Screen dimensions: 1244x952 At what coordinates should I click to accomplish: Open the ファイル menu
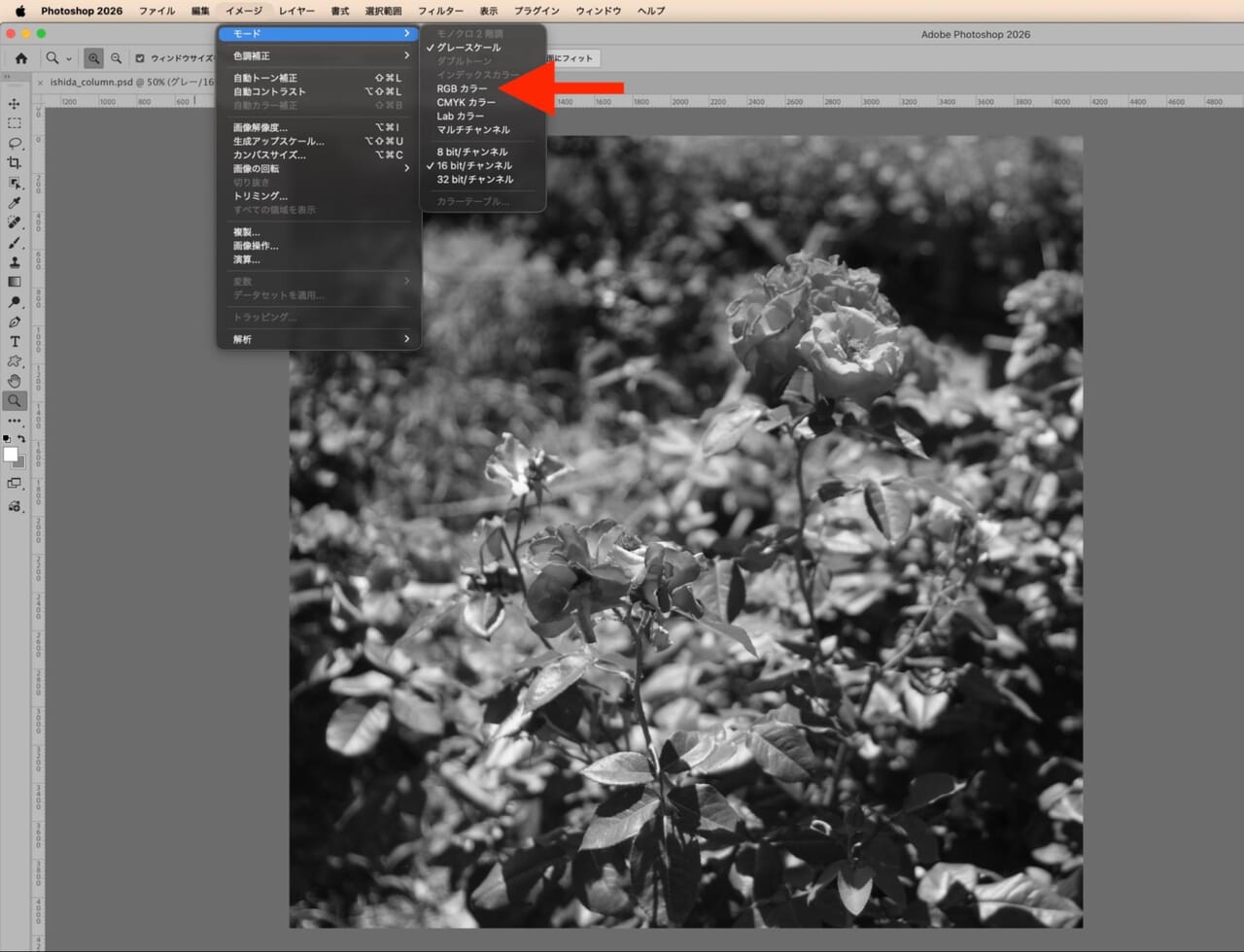[x=156, y=11]
